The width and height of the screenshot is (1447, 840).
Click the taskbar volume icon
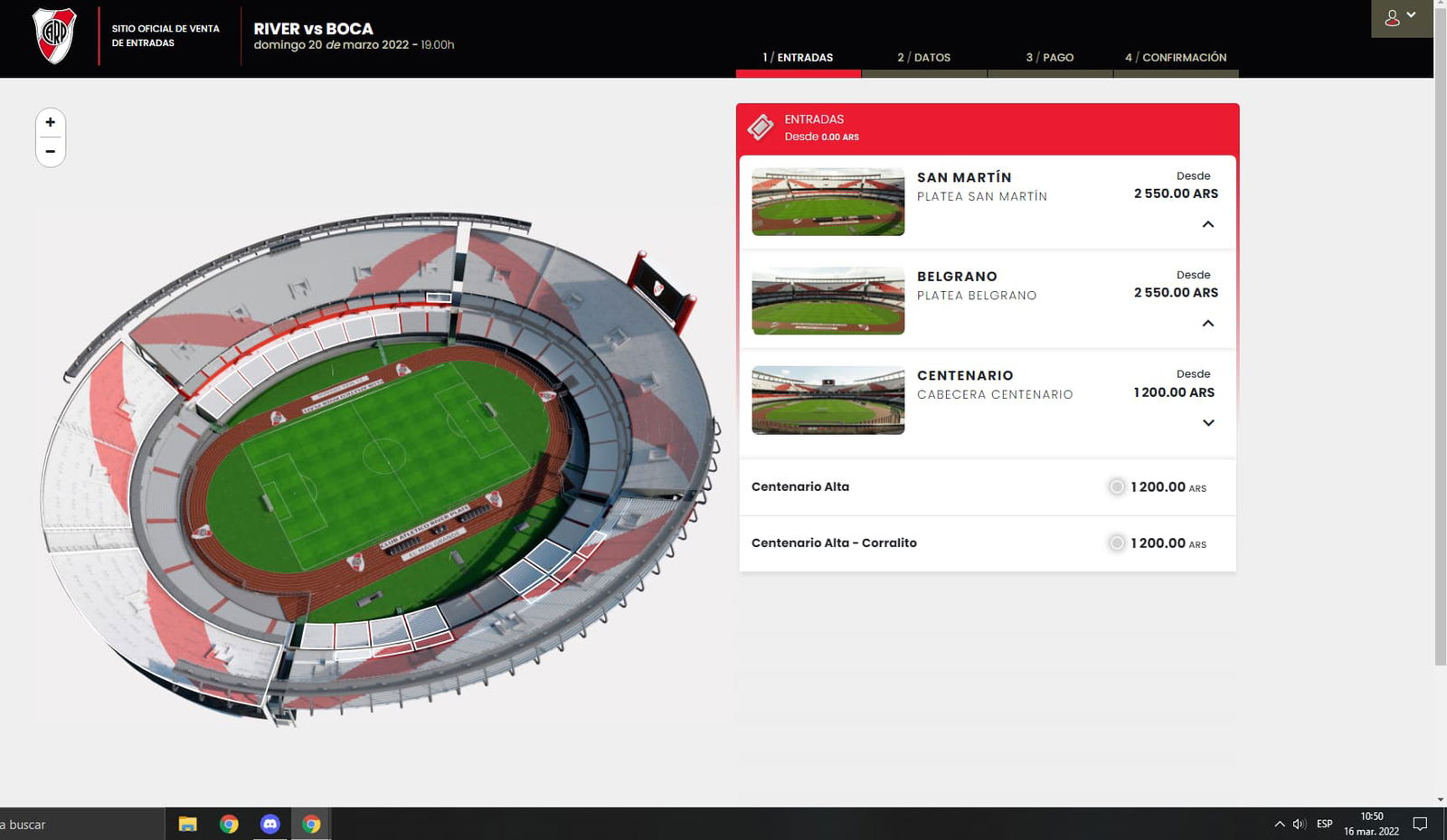click(x=1299, y=824)
